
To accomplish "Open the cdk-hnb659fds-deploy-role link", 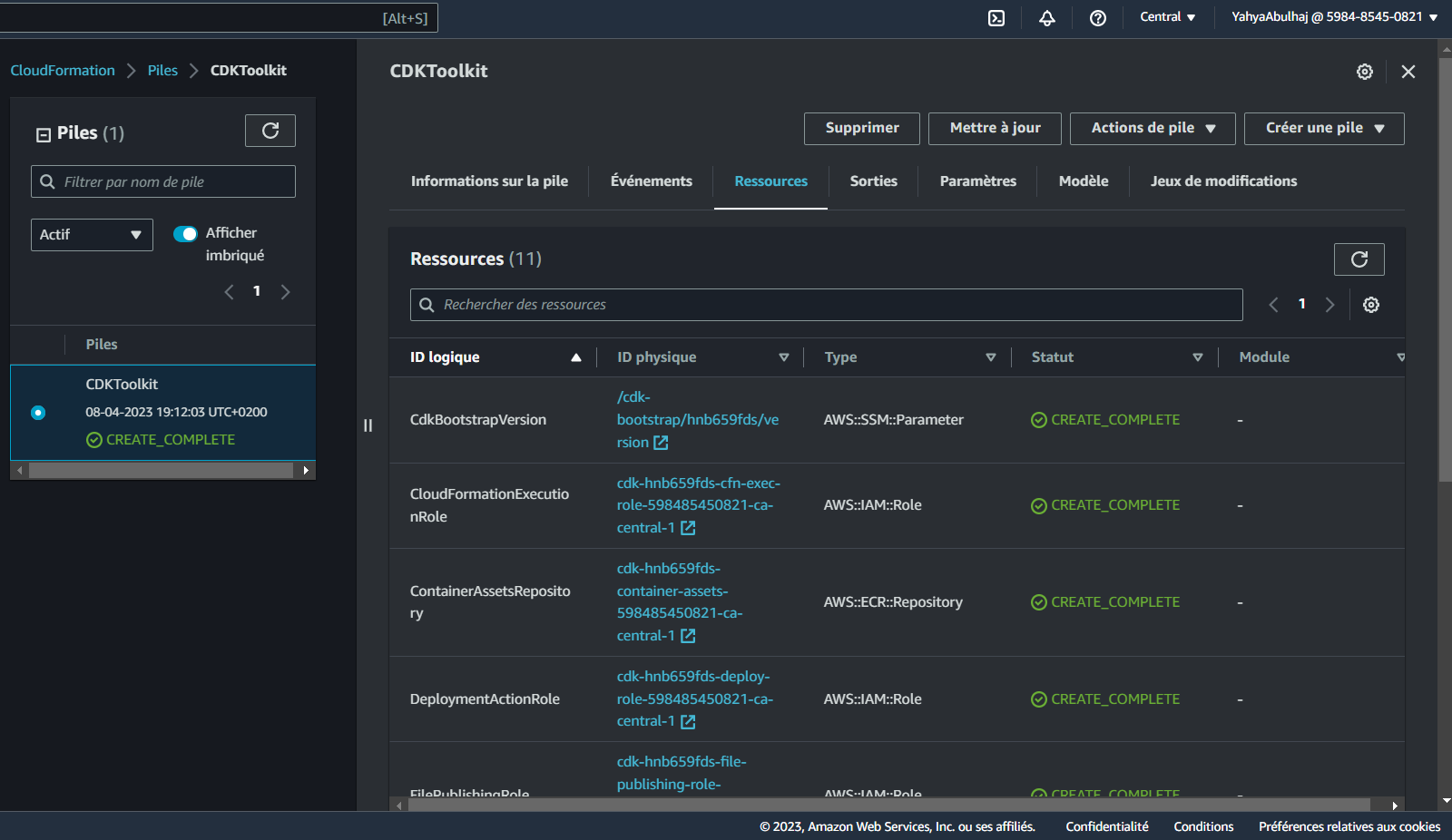I will click(694, 699).
